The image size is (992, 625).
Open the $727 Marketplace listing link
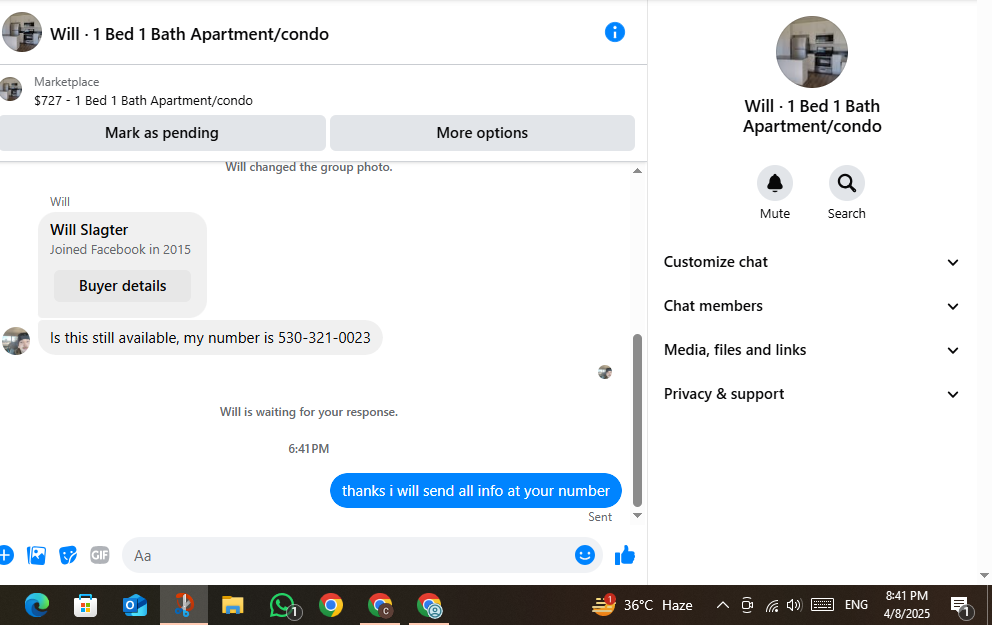pyautogui.click(x=143, y=101)
